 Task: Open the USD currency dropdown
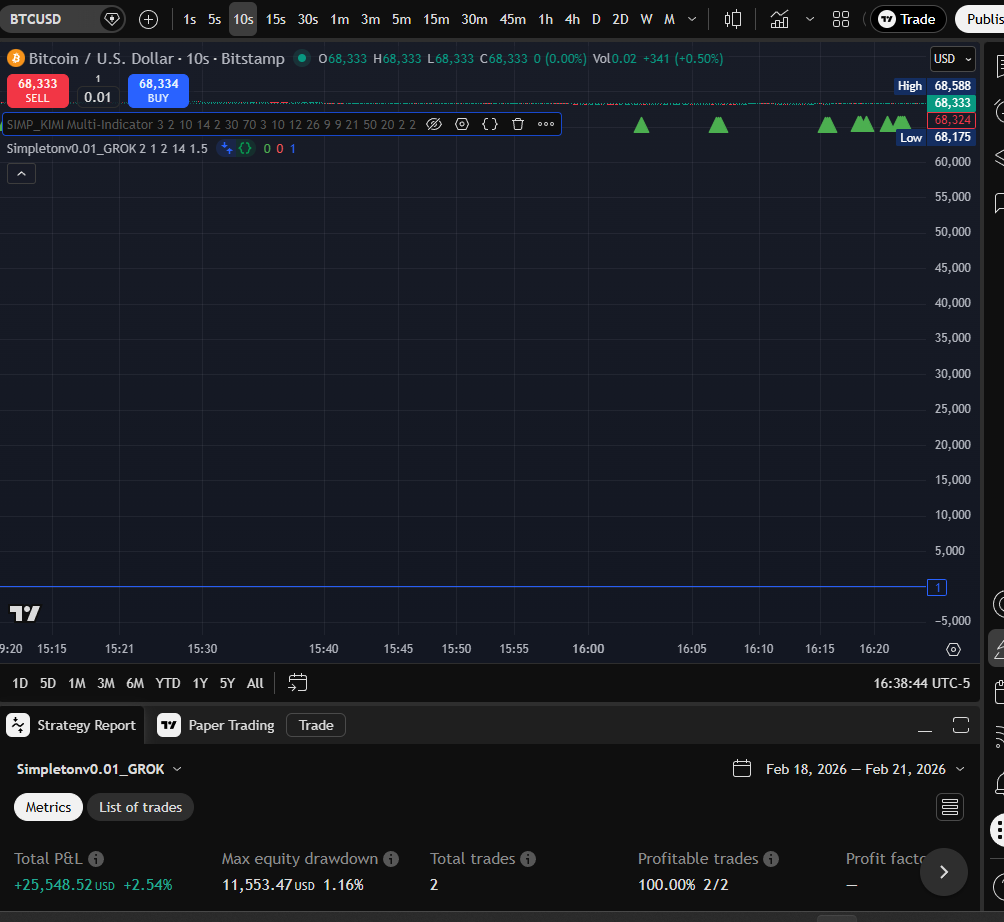click(x=949, y=58)
